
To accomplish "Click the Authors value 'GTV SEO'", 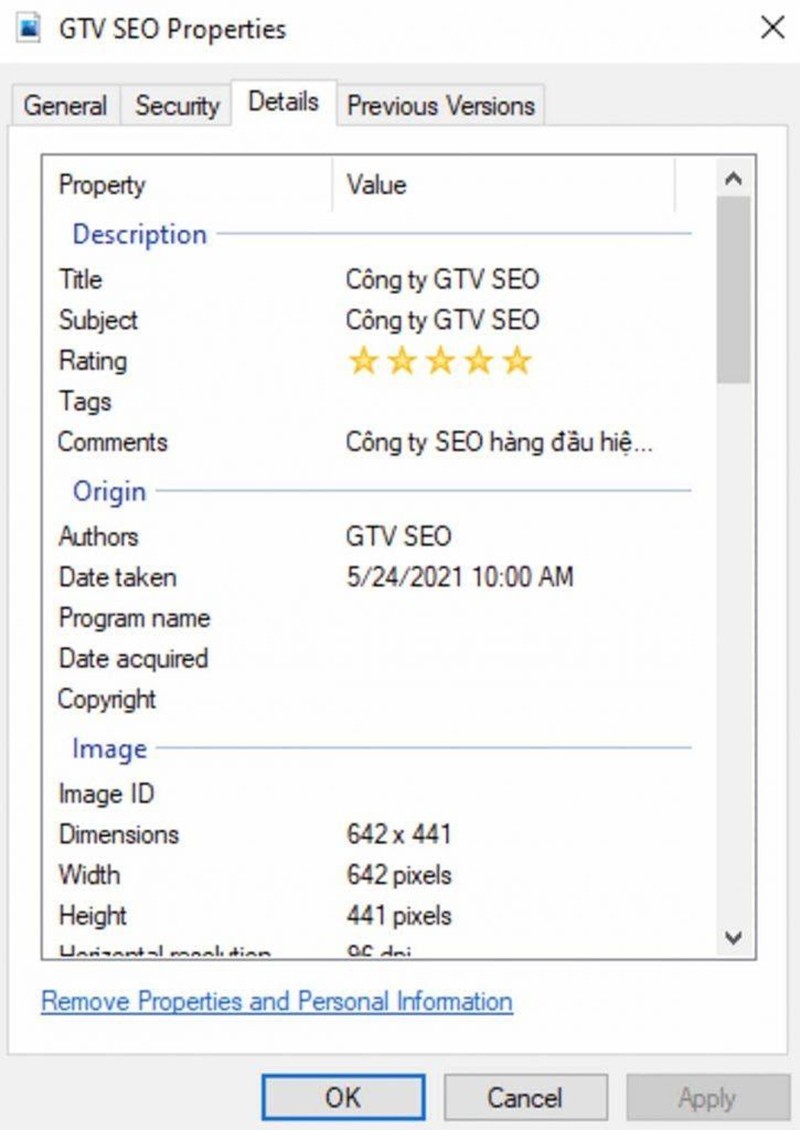I will click(399, 536).
